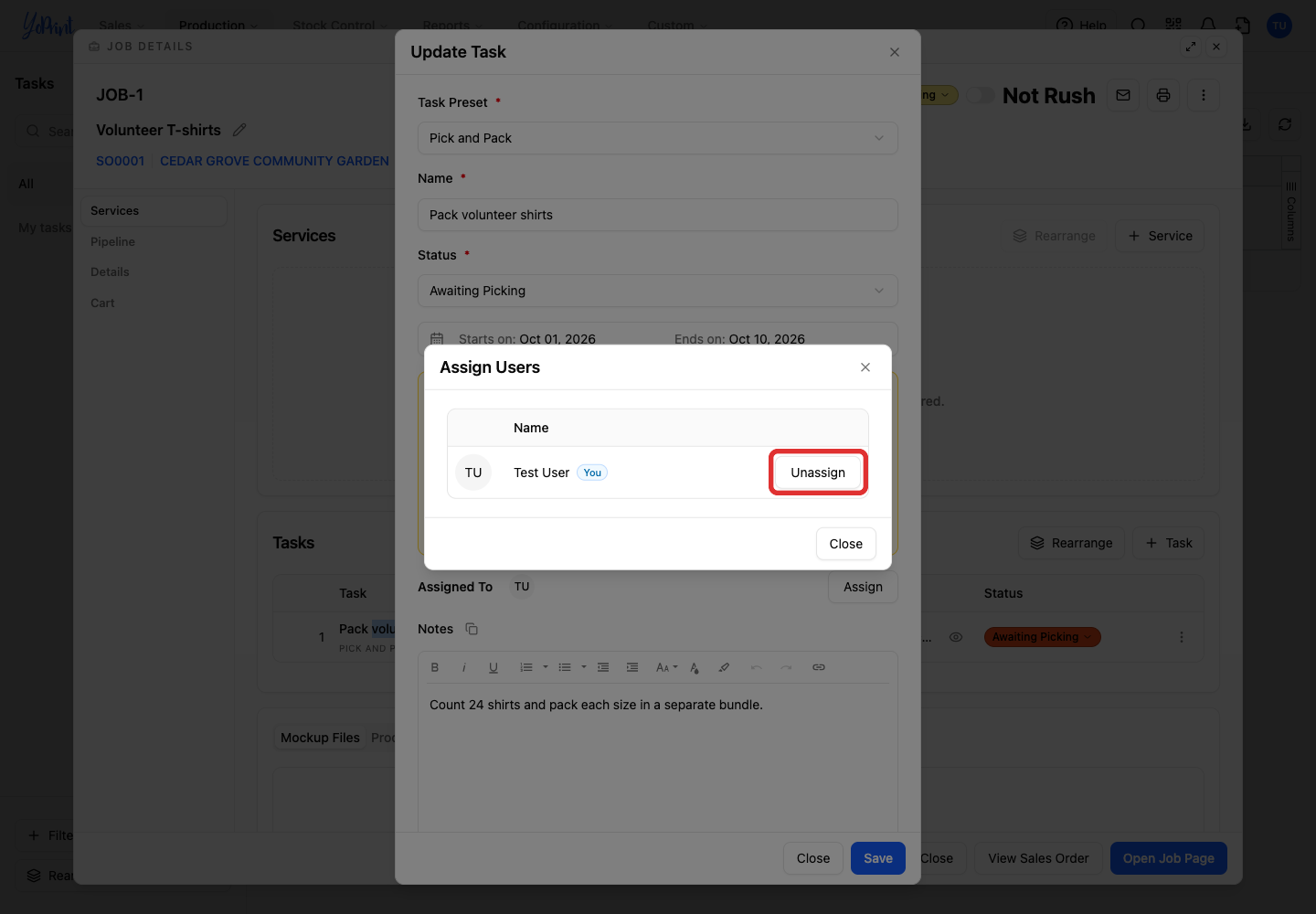Insert a numbered list in notes
This screenshot has width=1316, height=914.
(526, 667)
